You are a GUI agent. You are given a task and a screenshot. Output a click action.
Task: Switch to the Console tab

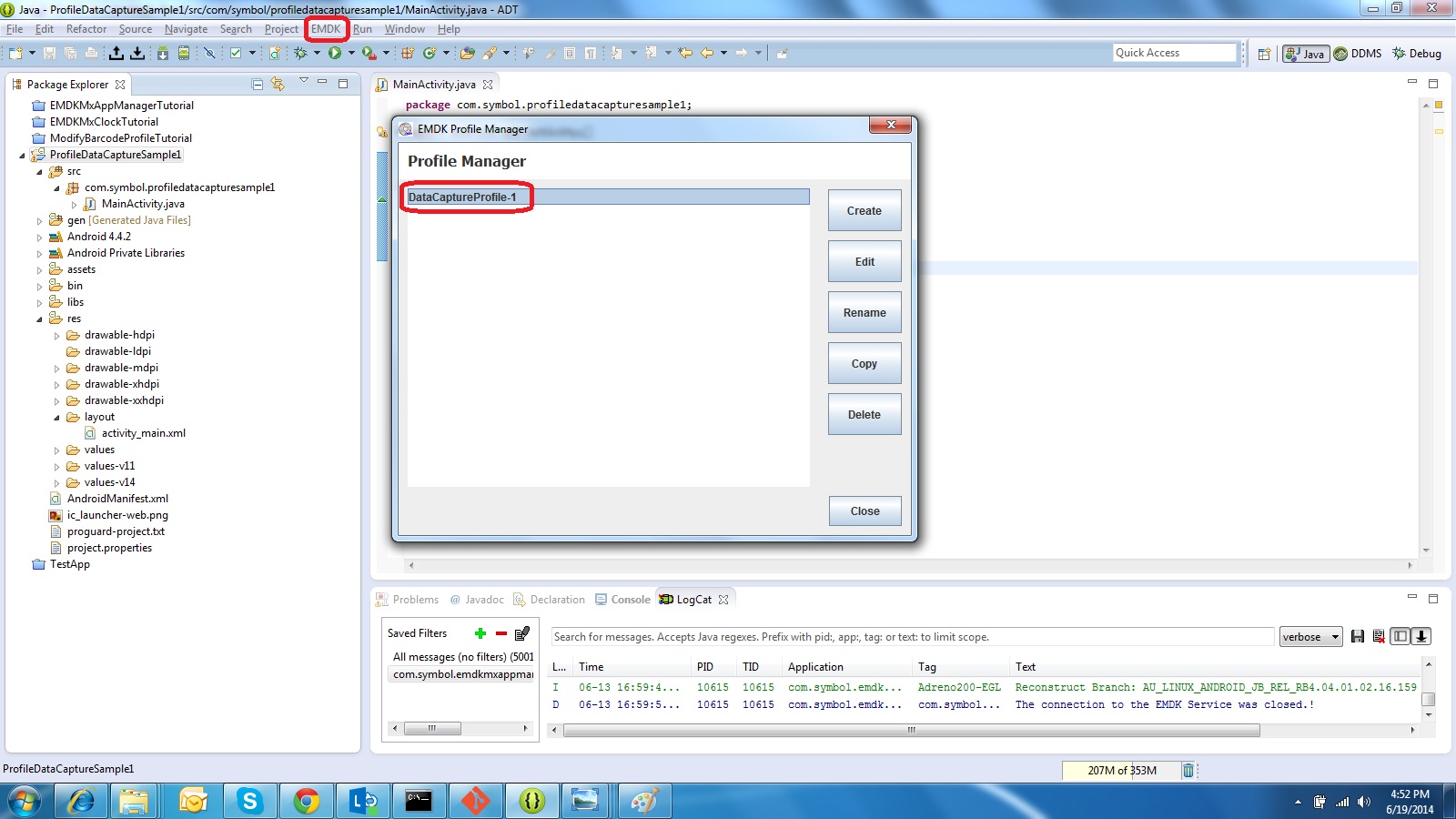[623, 600]
